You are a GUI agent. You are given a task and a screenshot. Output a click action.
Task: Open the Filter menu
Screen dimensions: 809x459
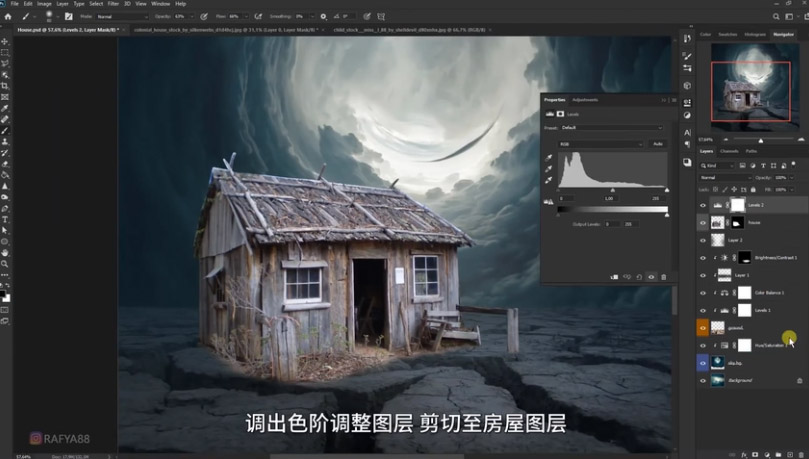(113, 4)
